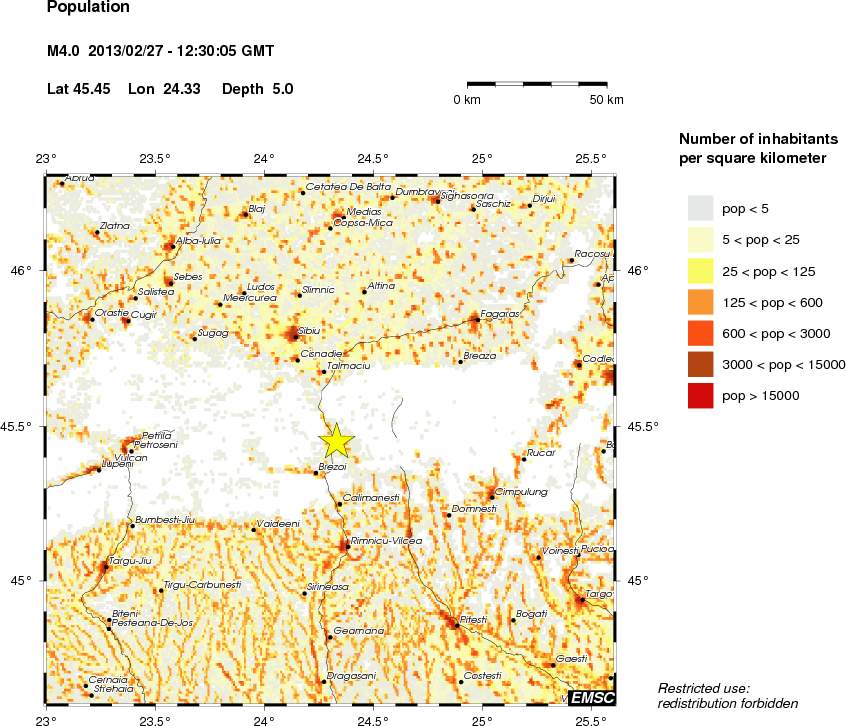Click the yellow earthquake epicenter star
The height and width of the screenshot is (726, 846).
337,440
